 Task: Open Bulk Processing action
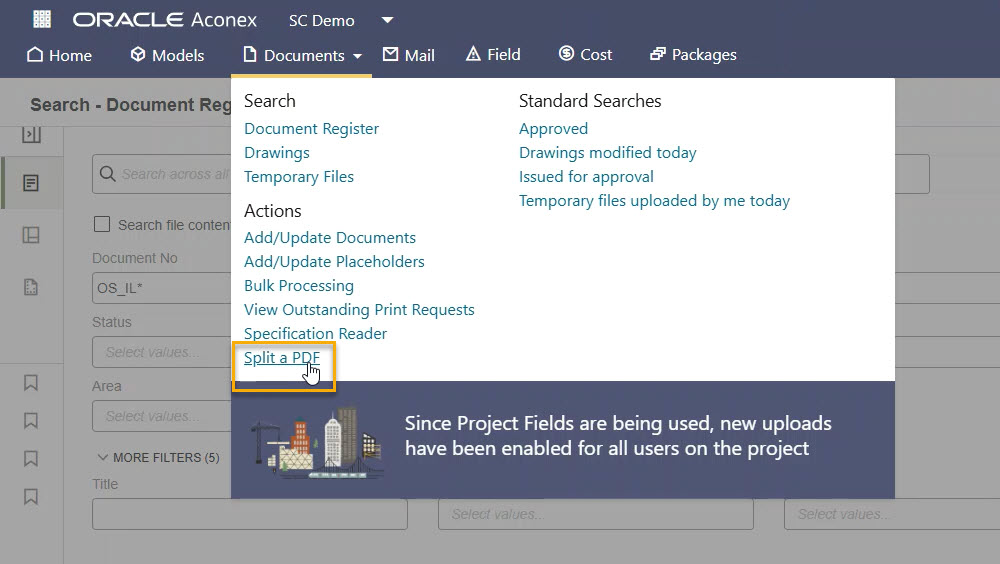pos(298,286)
